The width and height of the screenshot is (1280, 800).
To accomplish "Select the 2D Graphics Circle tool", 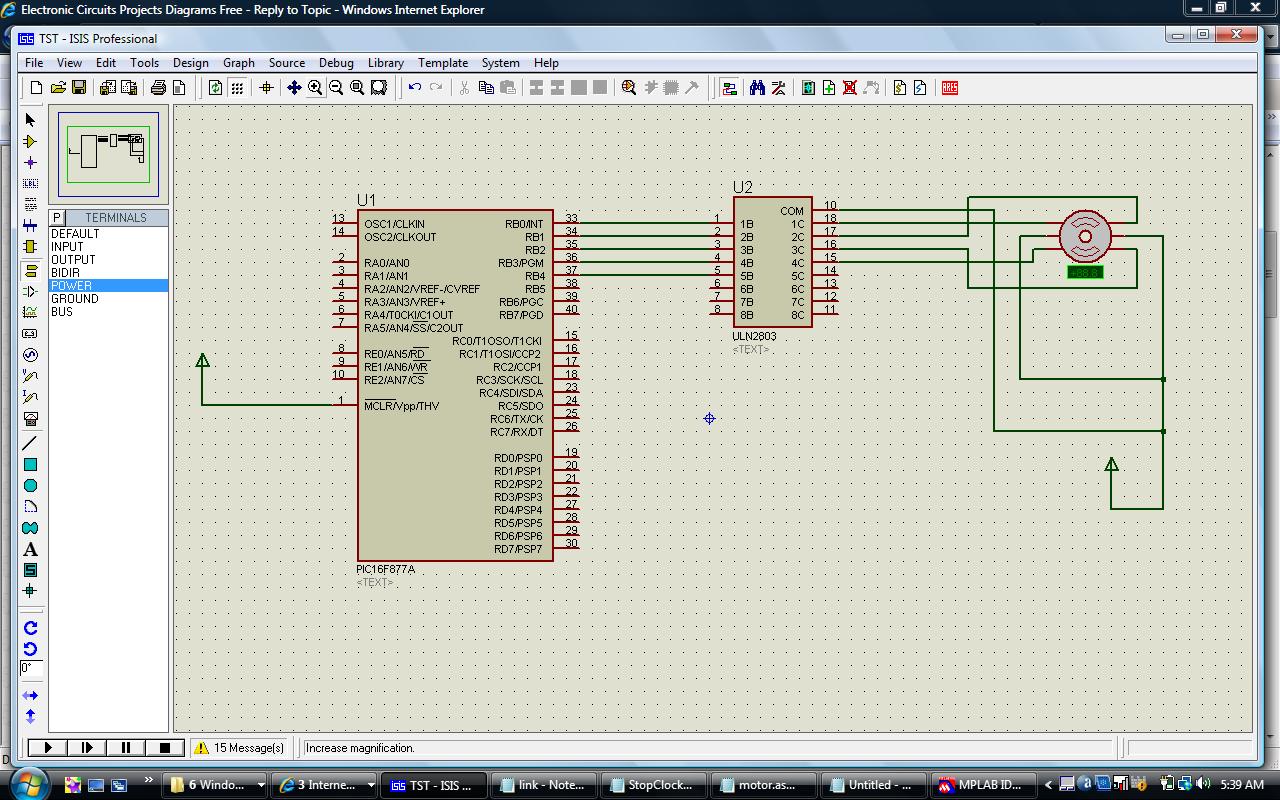I will point(30,485).
